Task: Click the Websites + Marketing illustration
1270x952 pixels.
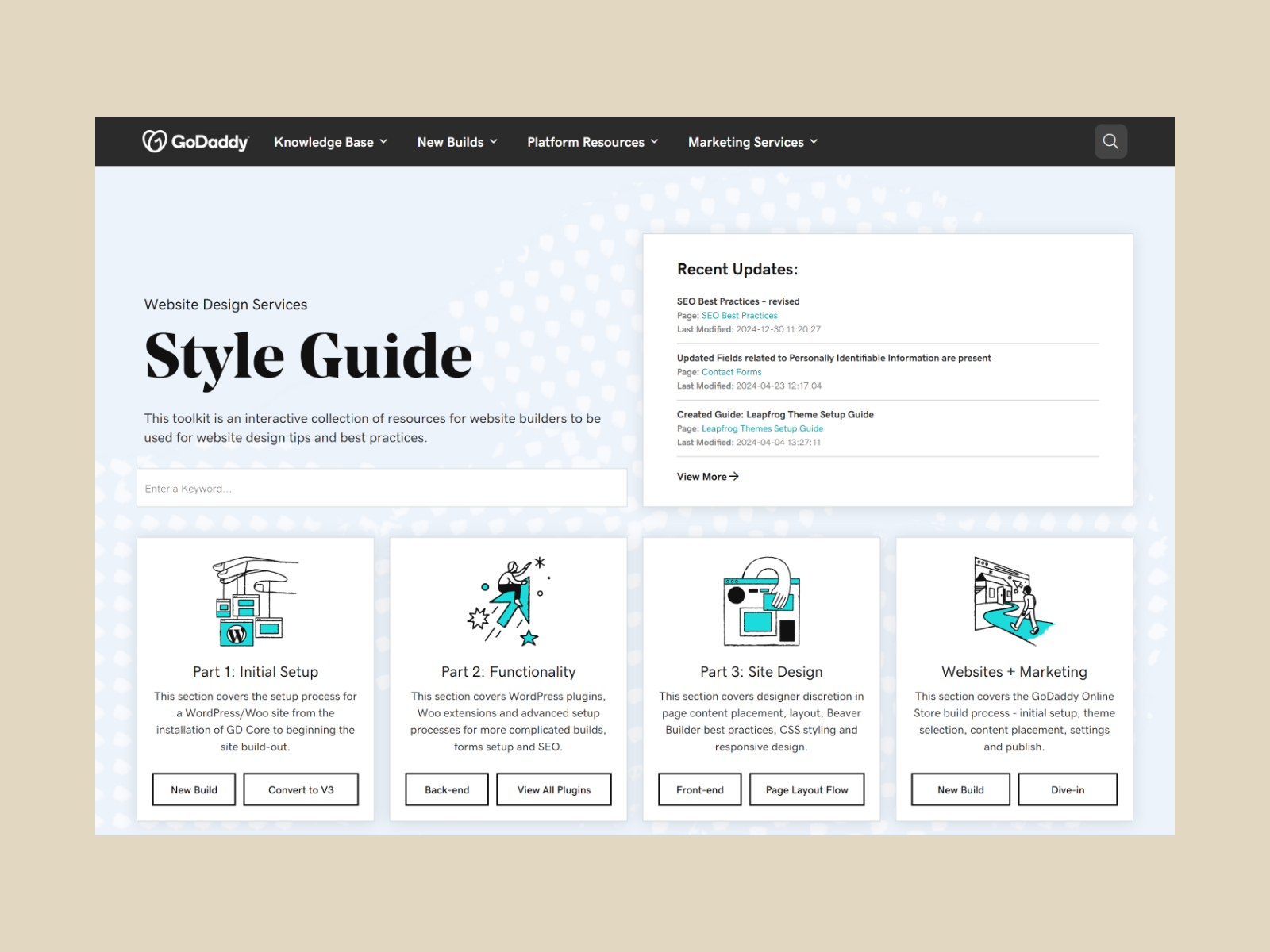Action: [1014, 601]
